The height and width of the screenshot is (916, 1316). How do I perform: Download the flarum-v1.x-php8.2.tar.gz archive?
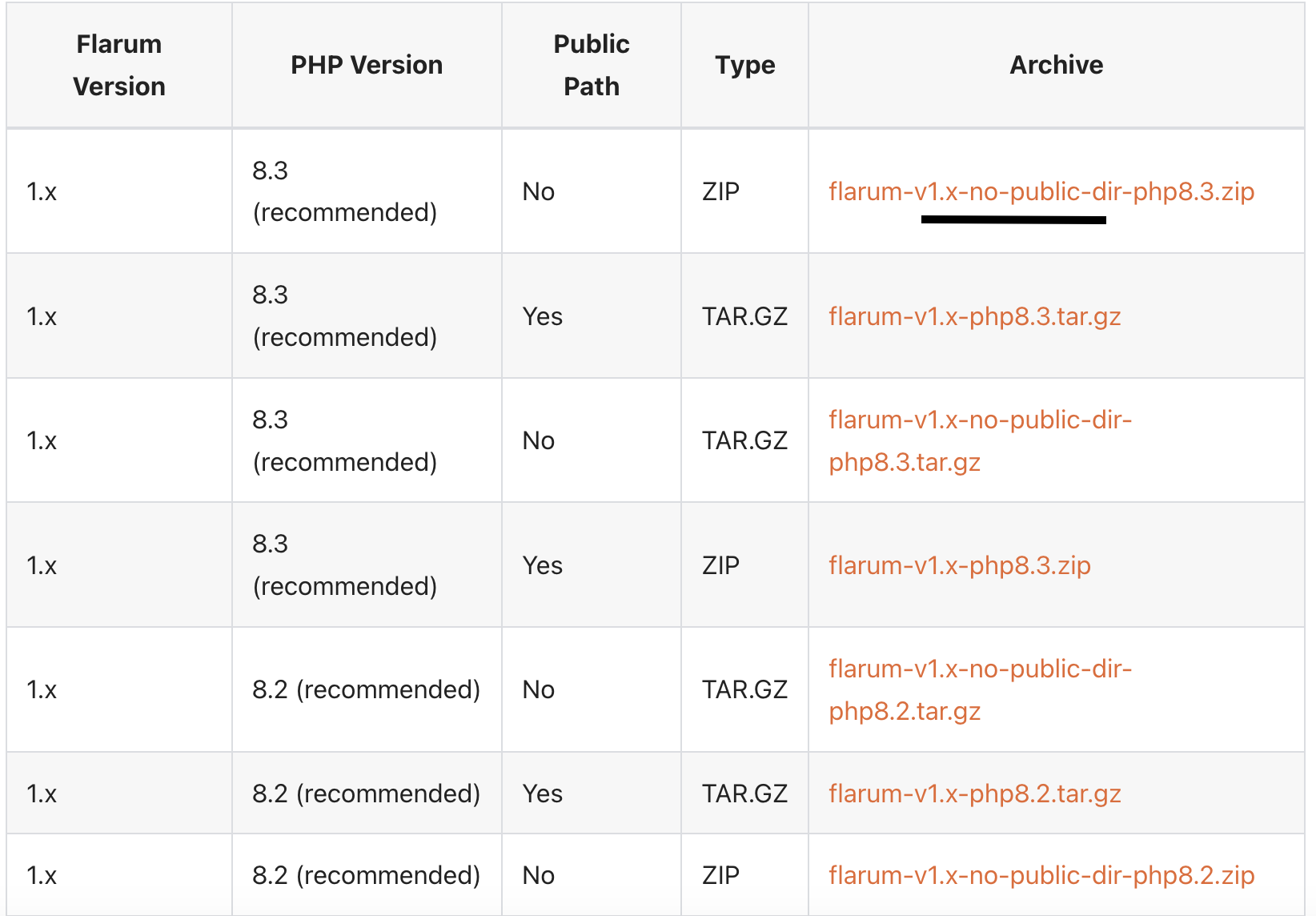click(974, 793)
